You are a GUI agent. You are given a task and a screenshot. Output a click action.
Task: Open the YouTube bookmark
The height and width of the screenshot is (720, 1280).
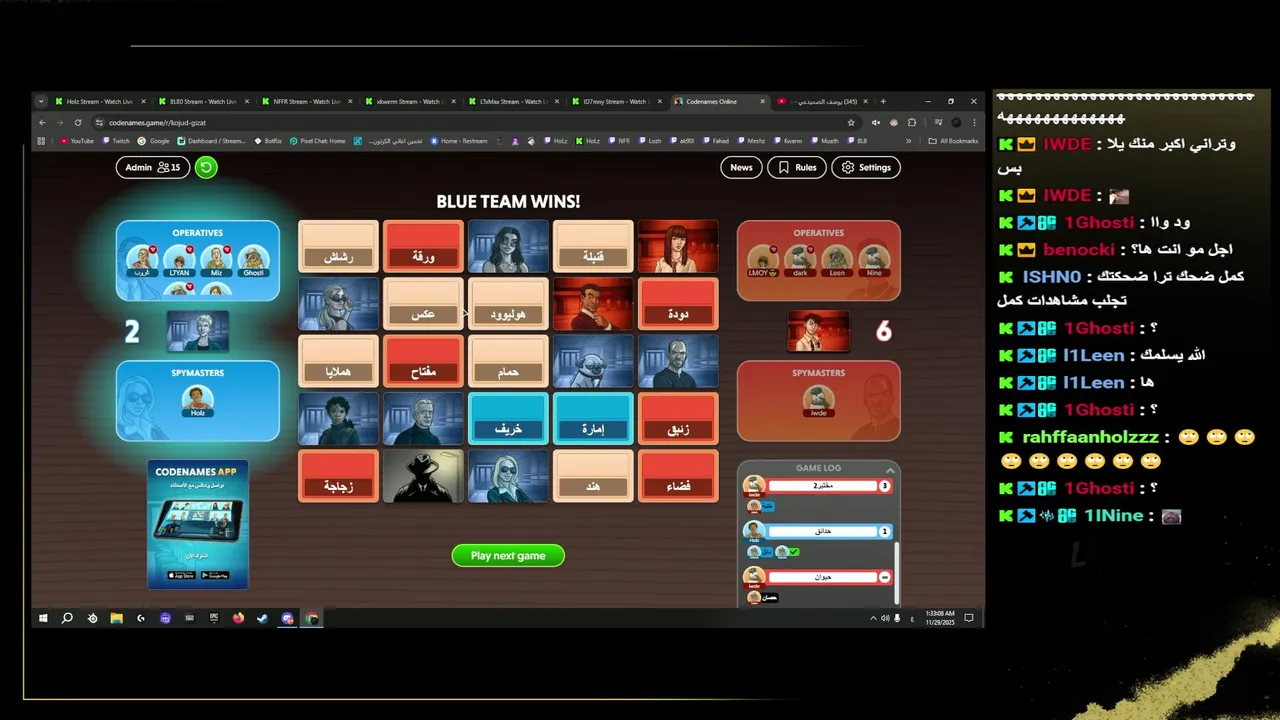click(77, 141)
